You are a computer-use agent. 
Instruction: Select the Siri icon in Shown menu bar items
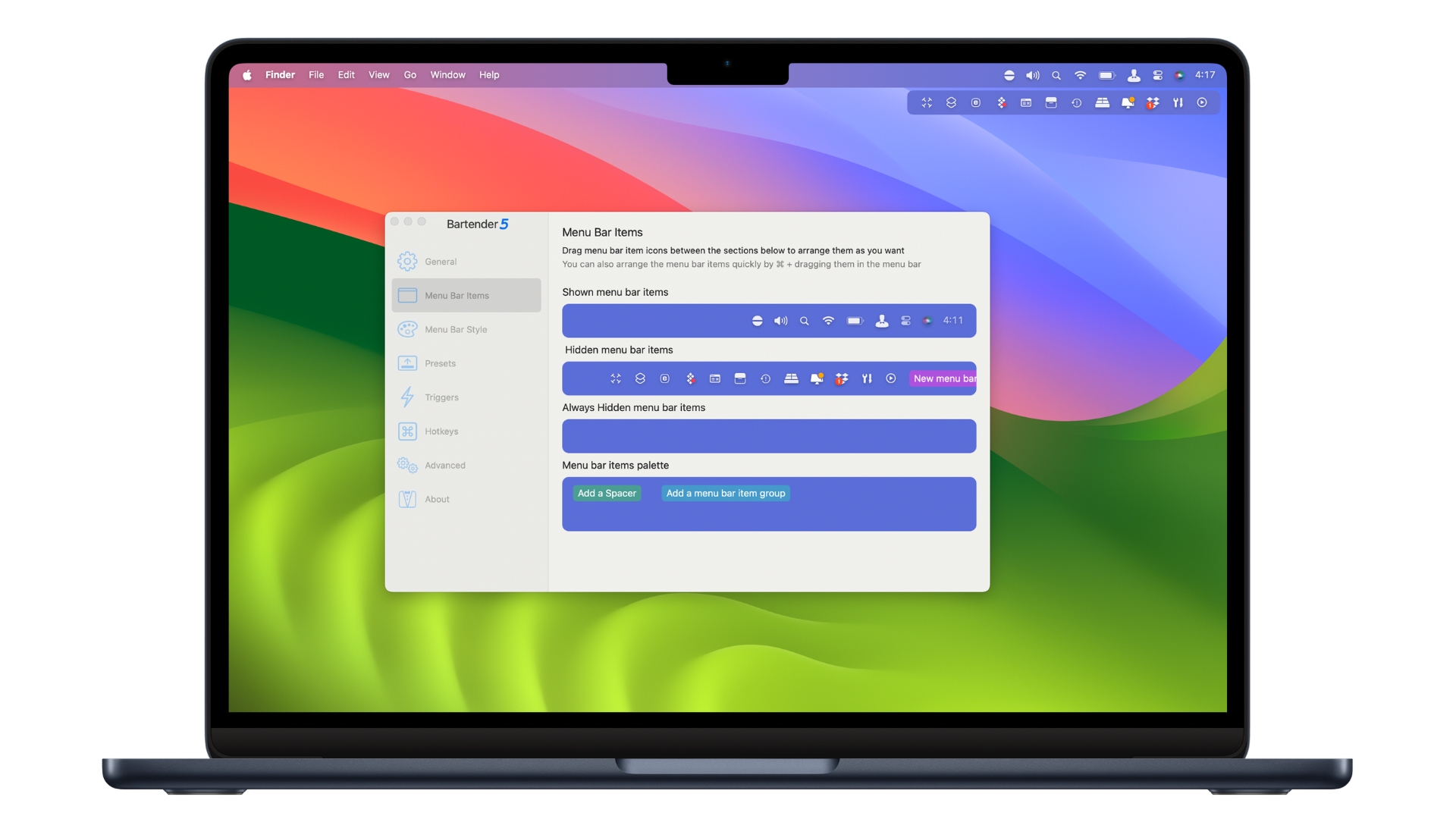927,321
